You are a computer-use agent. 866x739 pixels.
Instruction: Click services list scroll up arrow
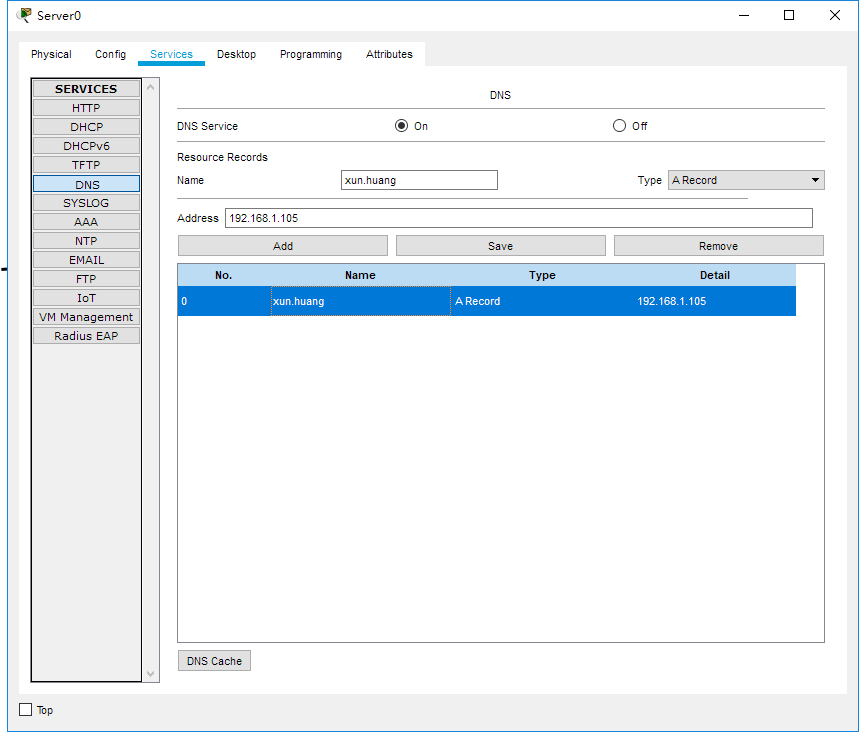150,87
